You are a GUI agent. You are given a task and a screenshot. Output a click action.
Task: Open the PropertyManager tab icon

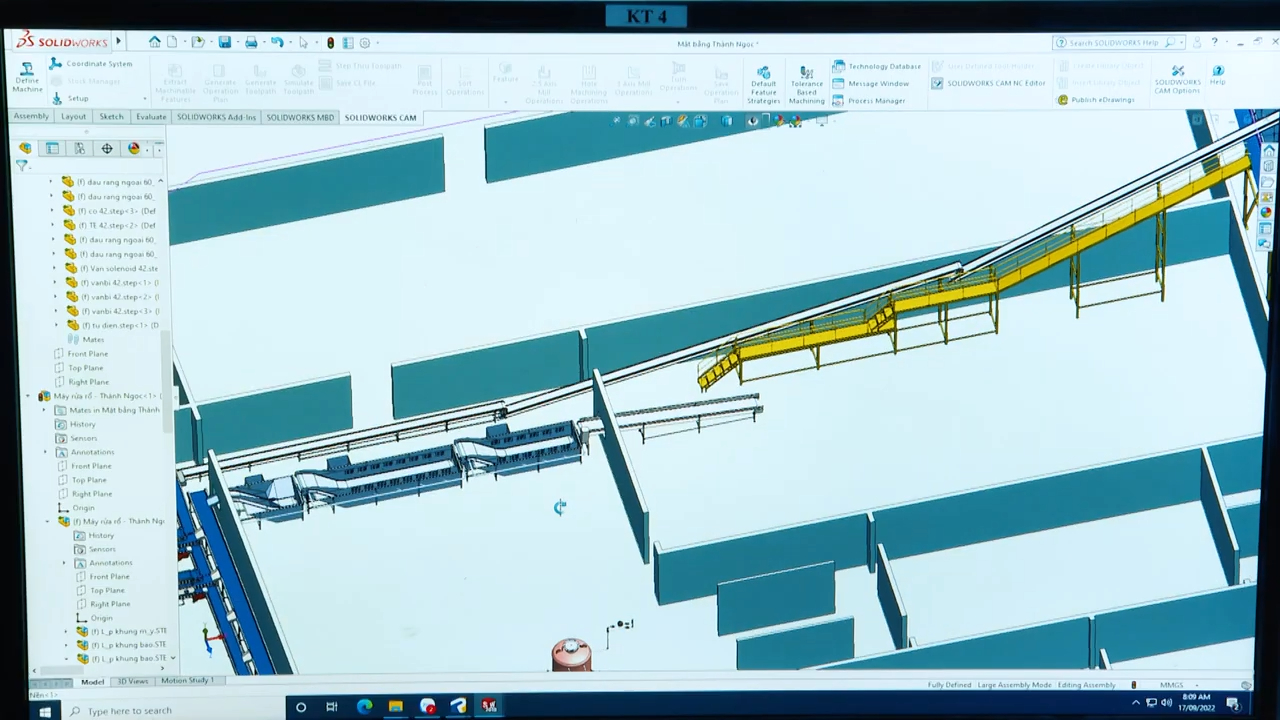[52, 148]
